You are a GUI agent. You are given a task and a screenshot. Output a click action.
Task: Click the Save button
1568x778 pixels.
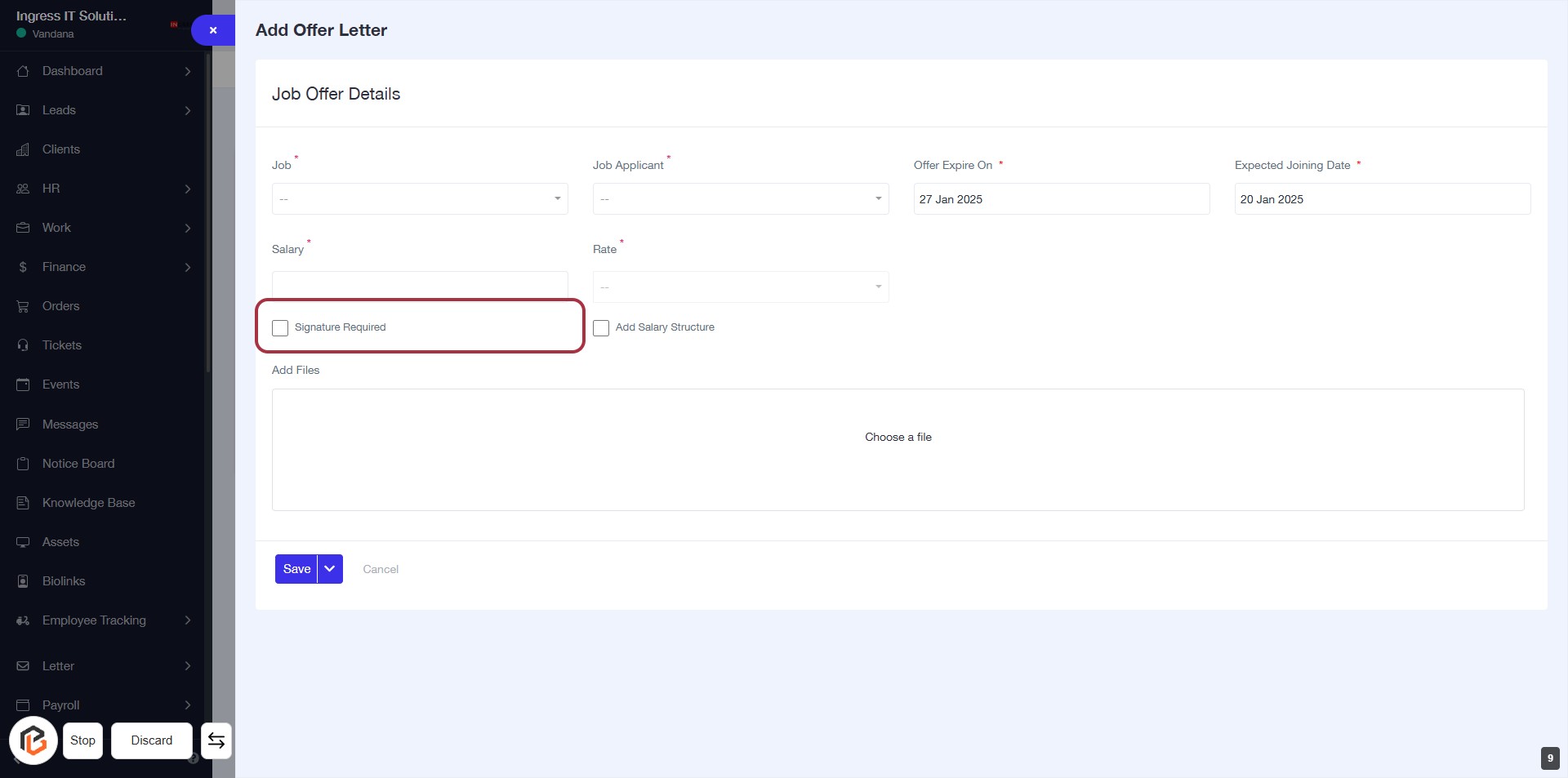[296, 569]
